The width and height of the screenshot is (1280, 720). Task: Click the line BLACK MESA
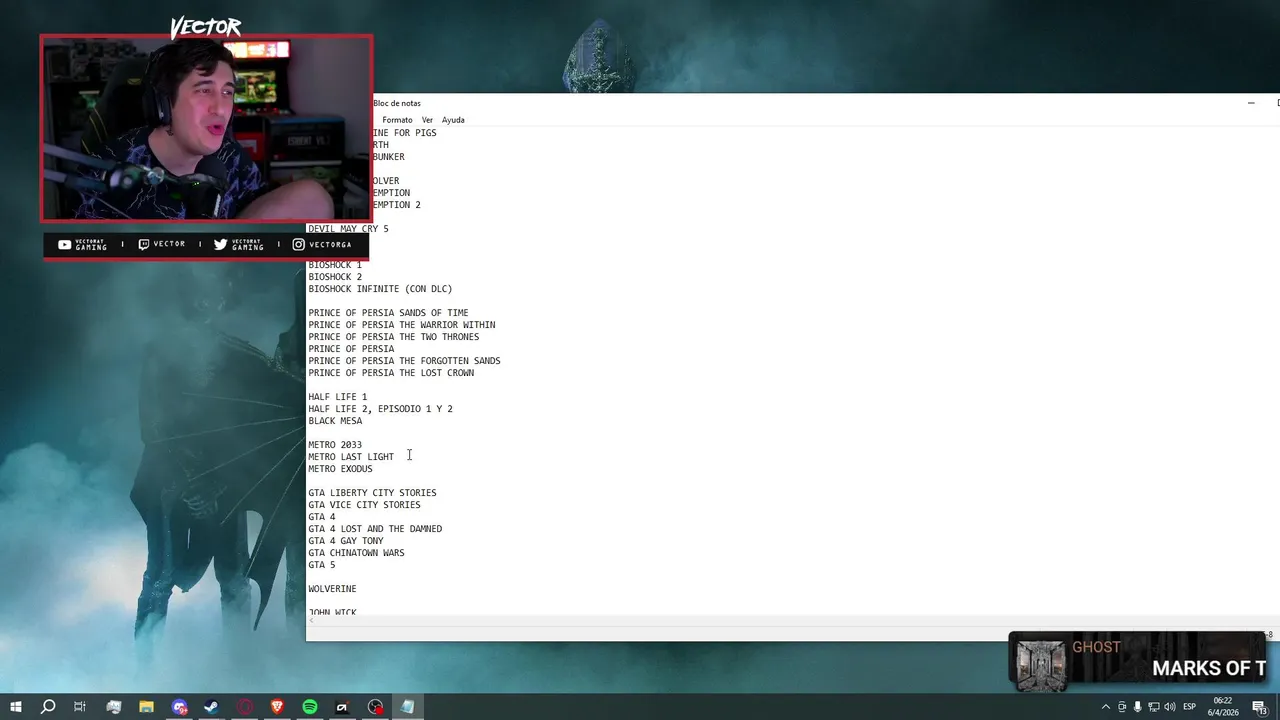point(335,421)
